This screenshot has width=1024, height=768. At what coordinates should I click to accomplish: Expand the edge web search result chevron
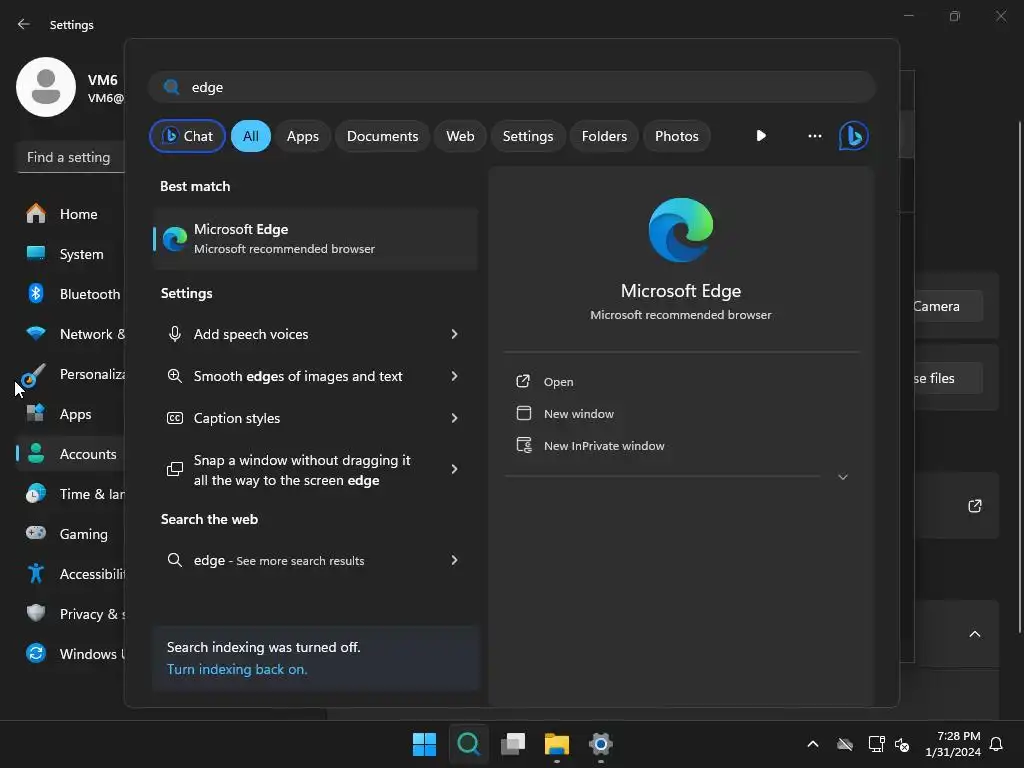(x=455, y=560)
